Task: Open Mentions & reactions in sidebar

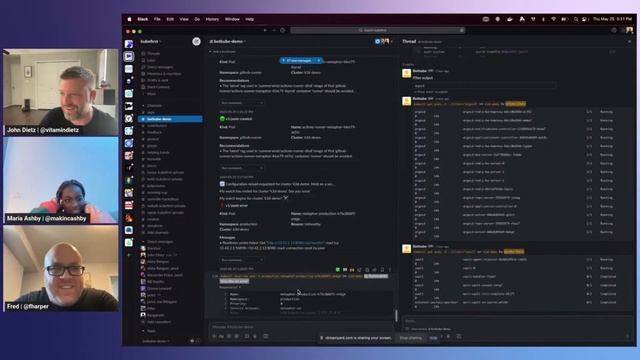Action: 164,74
